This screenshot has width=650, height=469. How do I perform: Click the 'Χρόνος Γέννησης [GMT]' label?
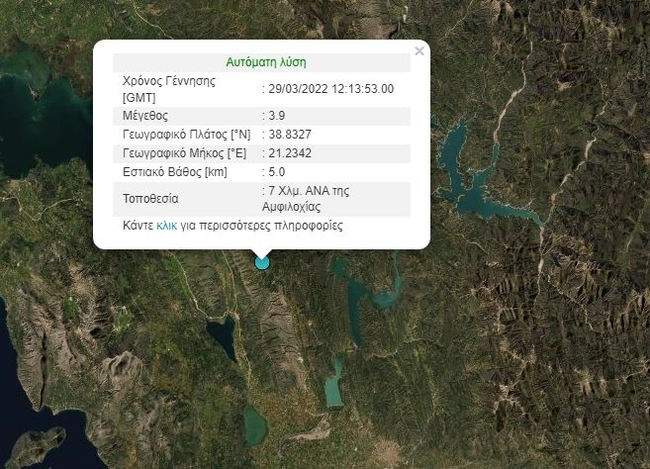click(x=168, y=89)
